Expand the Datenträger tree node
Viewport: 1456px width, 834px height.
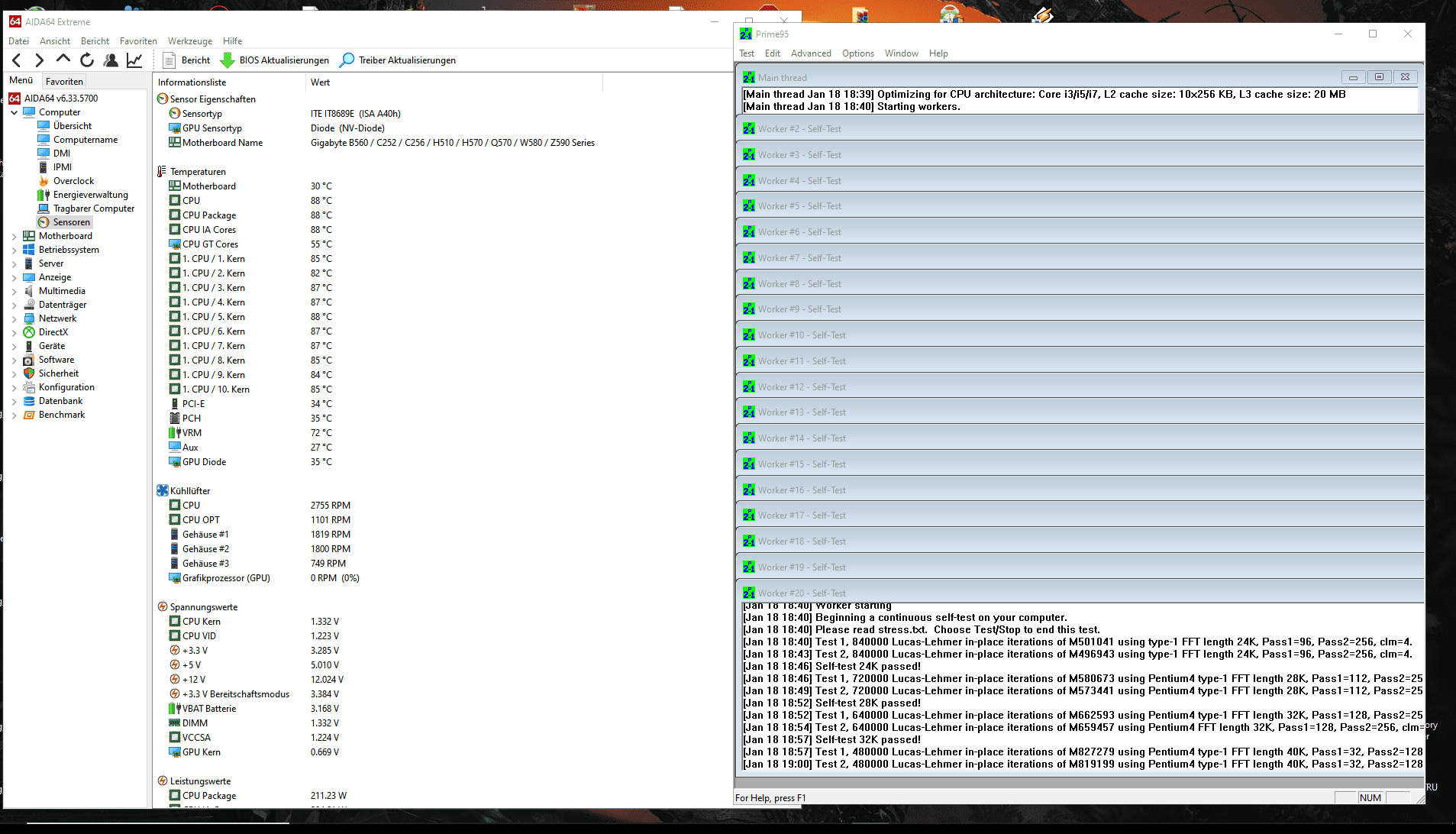tap(14, 305)
